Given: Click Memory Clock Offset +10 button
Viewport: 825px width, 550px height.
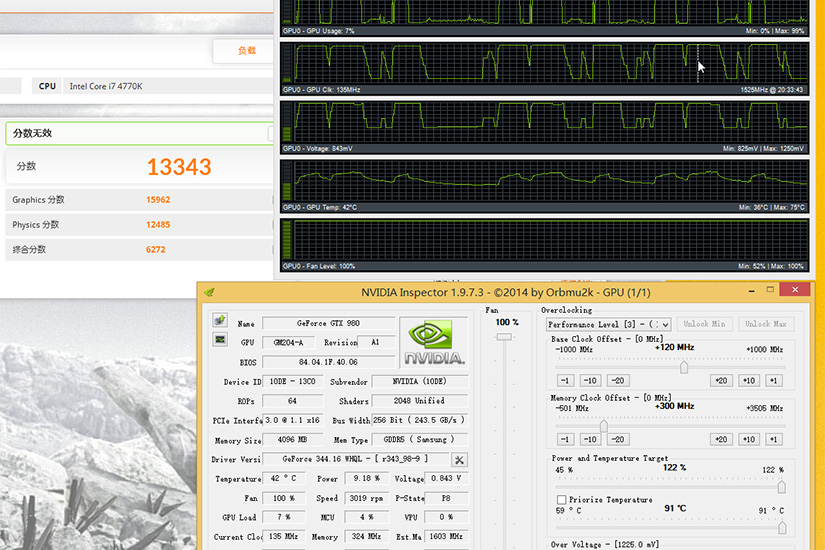Looking at the screenshot, I should (x=749, y=439).
